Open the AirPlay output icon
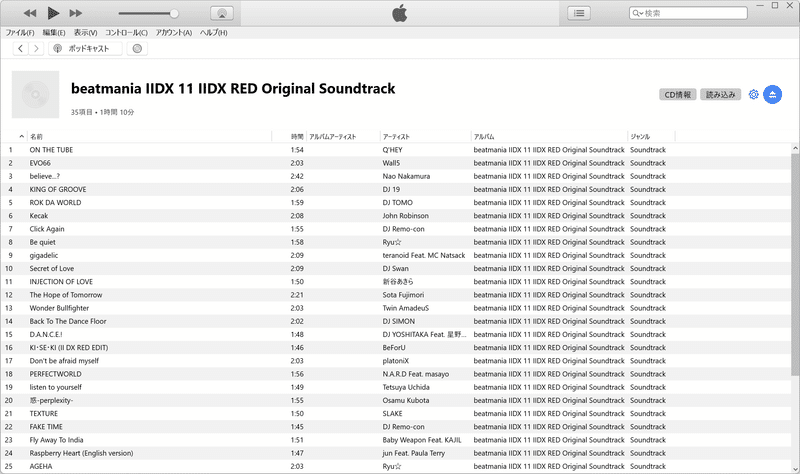 [222, 13]
